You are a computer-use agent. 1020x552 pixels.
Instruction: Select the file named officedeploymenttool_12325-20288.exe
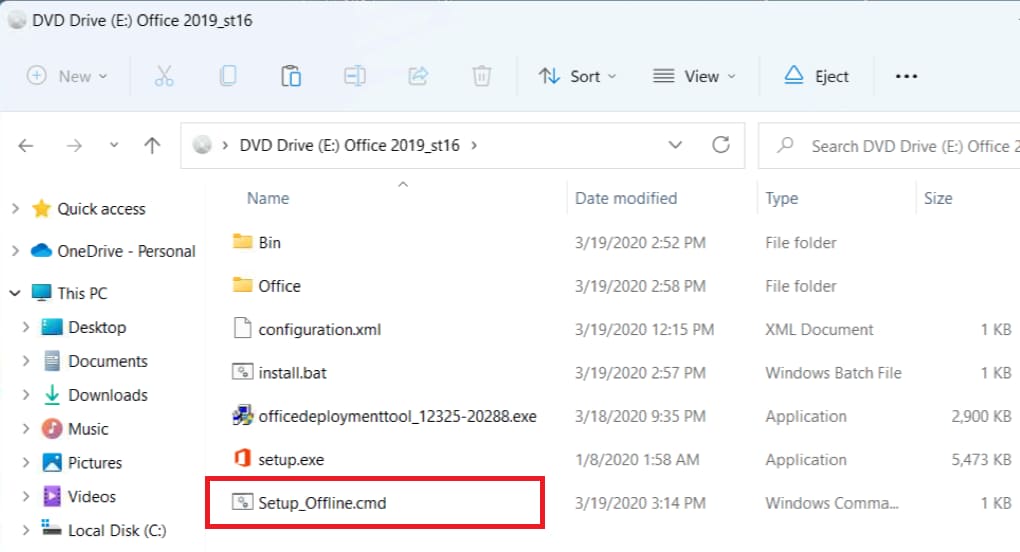pyautogui.click(x=397, y=416)
